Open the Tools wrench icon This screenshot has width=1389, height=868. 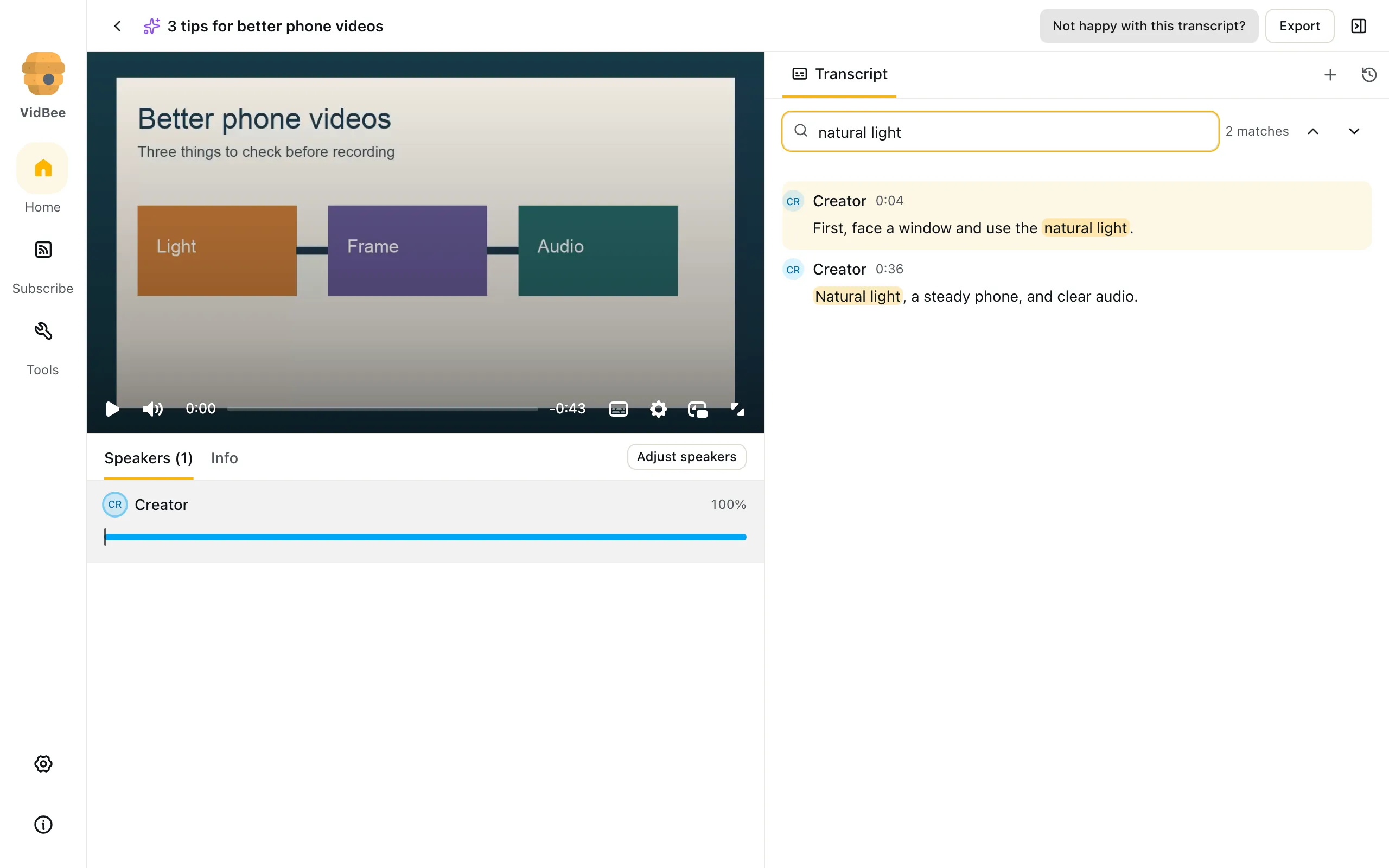pos(43,331)
